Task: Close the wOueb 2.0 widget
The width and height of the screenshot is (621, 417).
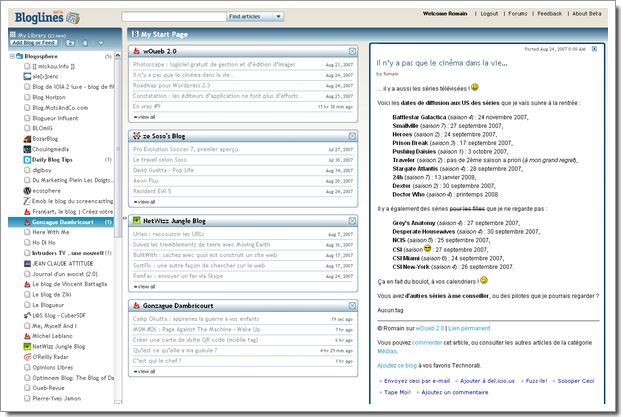Action: (x=352, y=51)
